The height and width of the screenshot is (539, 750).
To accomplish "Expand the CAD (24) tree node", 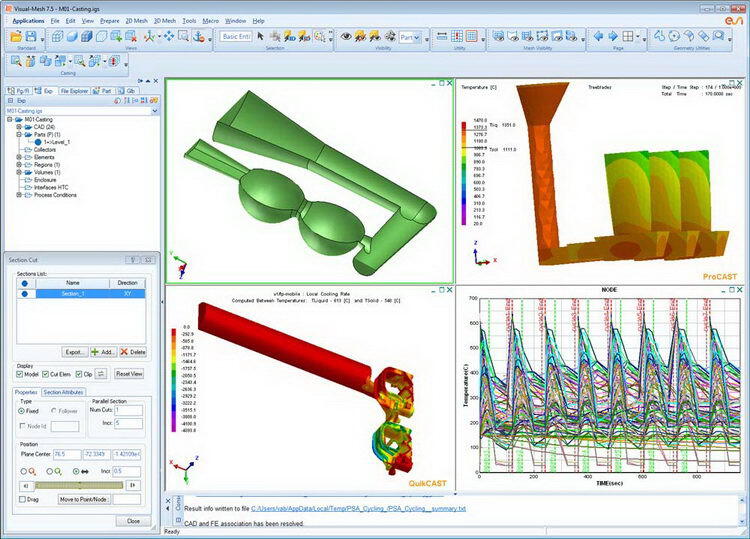I will coord(18,125).
